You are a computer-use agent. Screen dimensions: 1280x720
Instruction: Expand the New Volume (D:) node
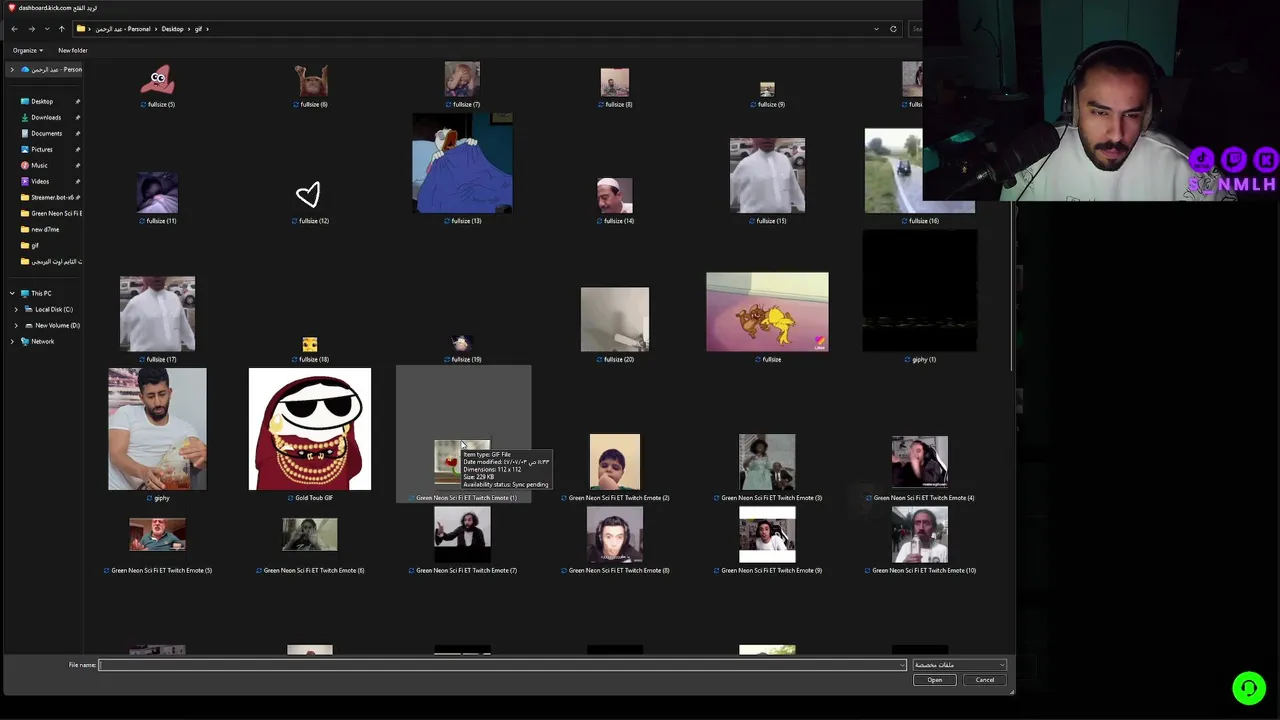tap(16, 325)
